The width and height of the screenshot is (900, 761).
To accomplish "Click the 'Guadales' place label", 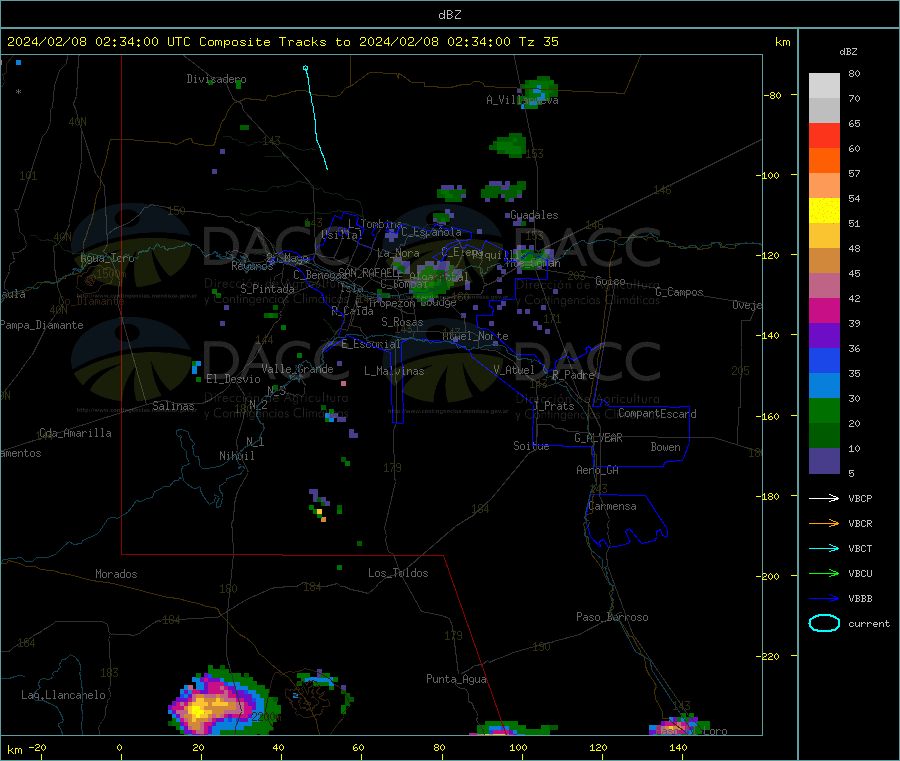I will 534,215.
